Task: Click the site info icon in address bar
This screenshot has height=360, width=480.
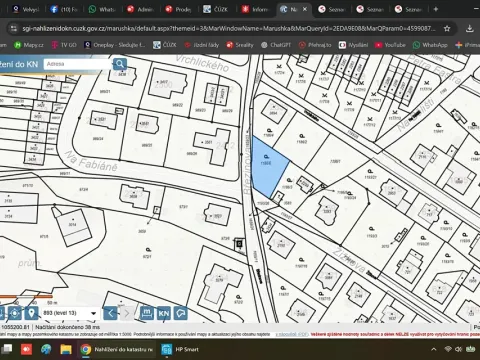Action: click(14, 29)
